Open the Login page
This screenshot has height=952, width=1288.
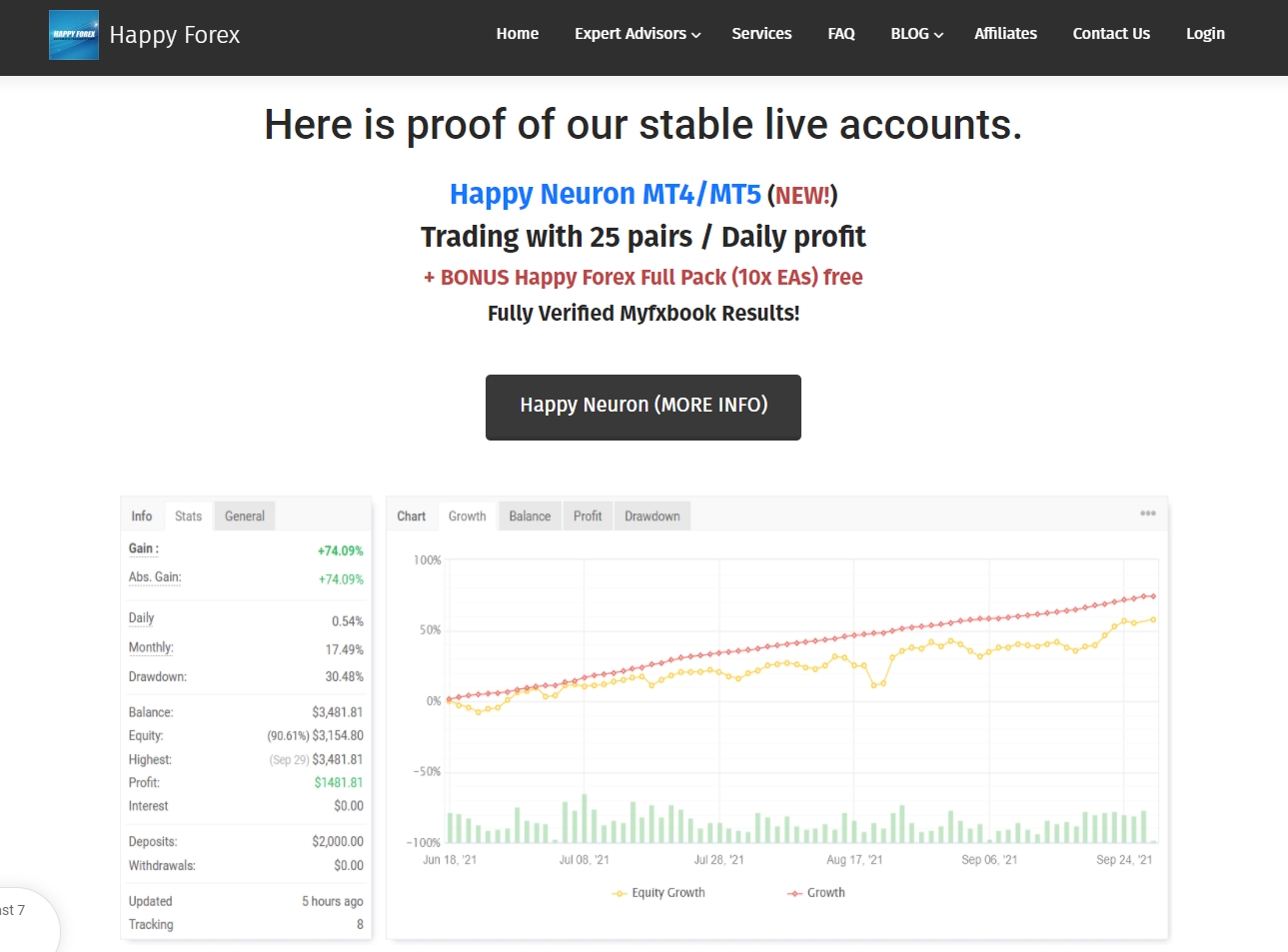1205,34
